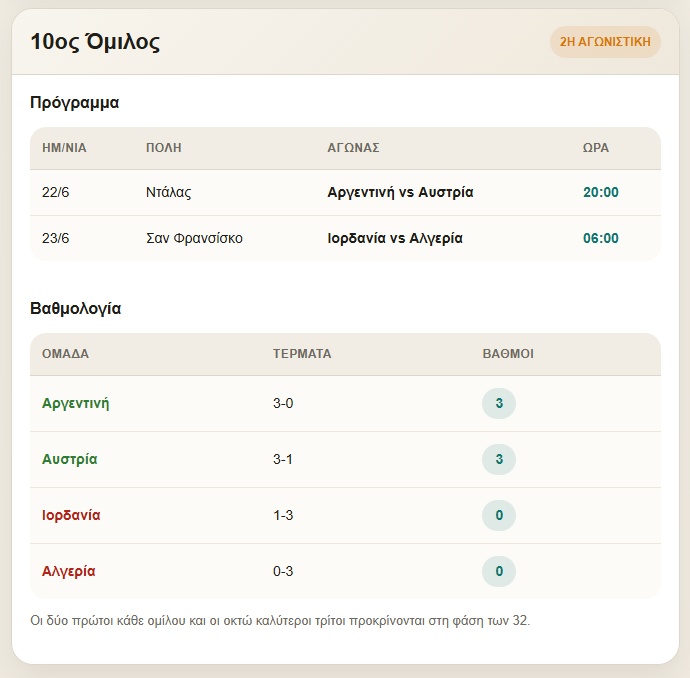The width and height of the screenshot is (690, 678).
Task: Select the date 22/6
Action: pos(55,192)
